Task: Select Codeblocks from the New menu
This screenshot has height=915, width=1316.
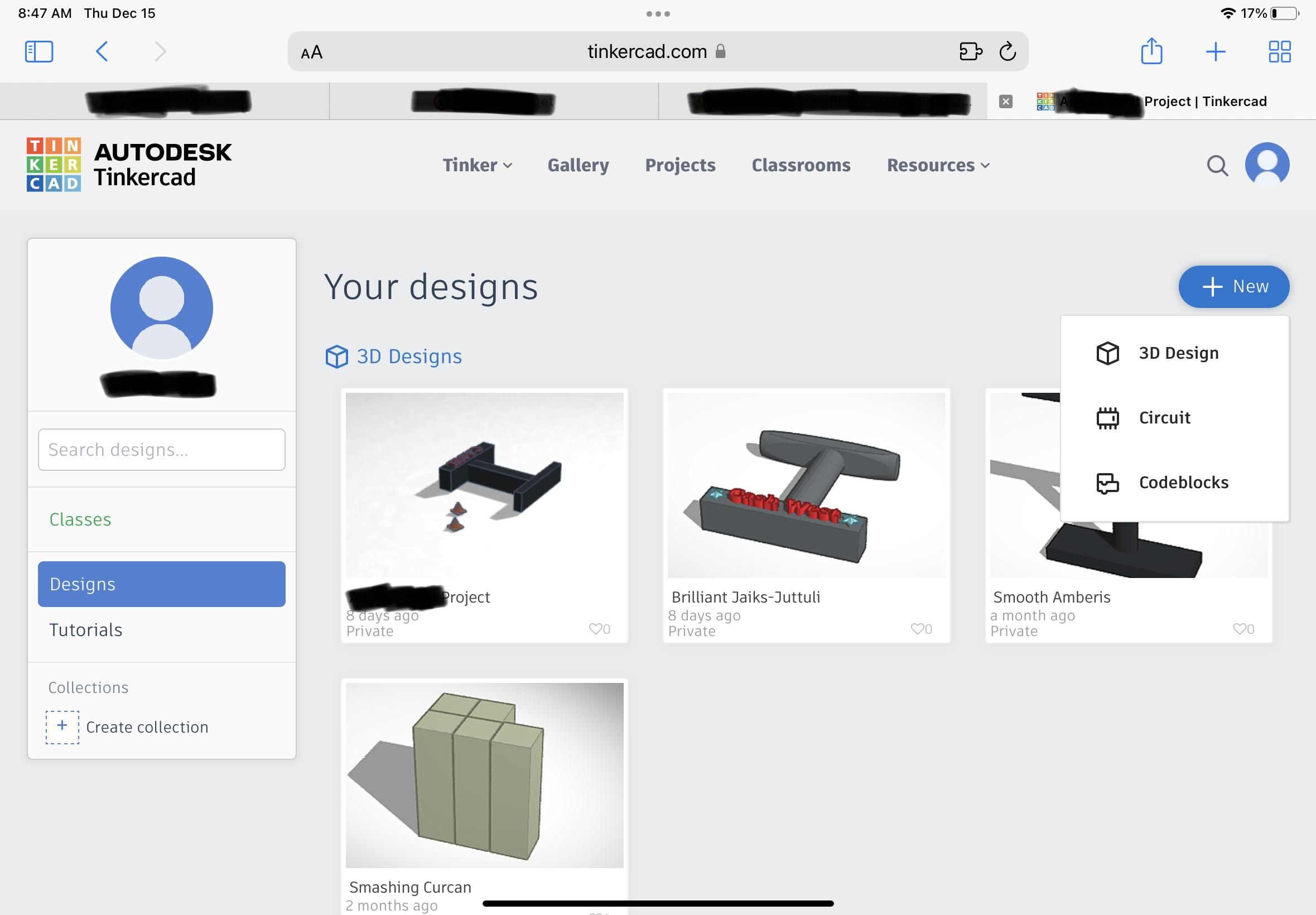Action: coord(1183,483)
